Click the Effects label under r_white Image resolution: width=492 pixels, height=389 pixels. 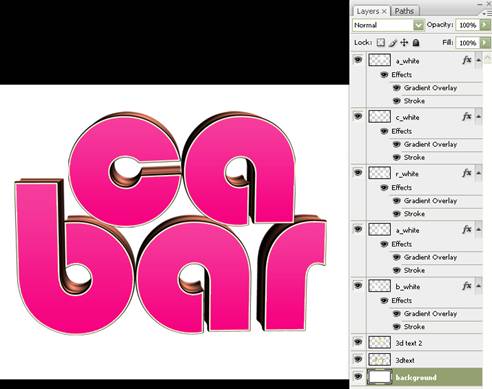click(x=402, y=188)
